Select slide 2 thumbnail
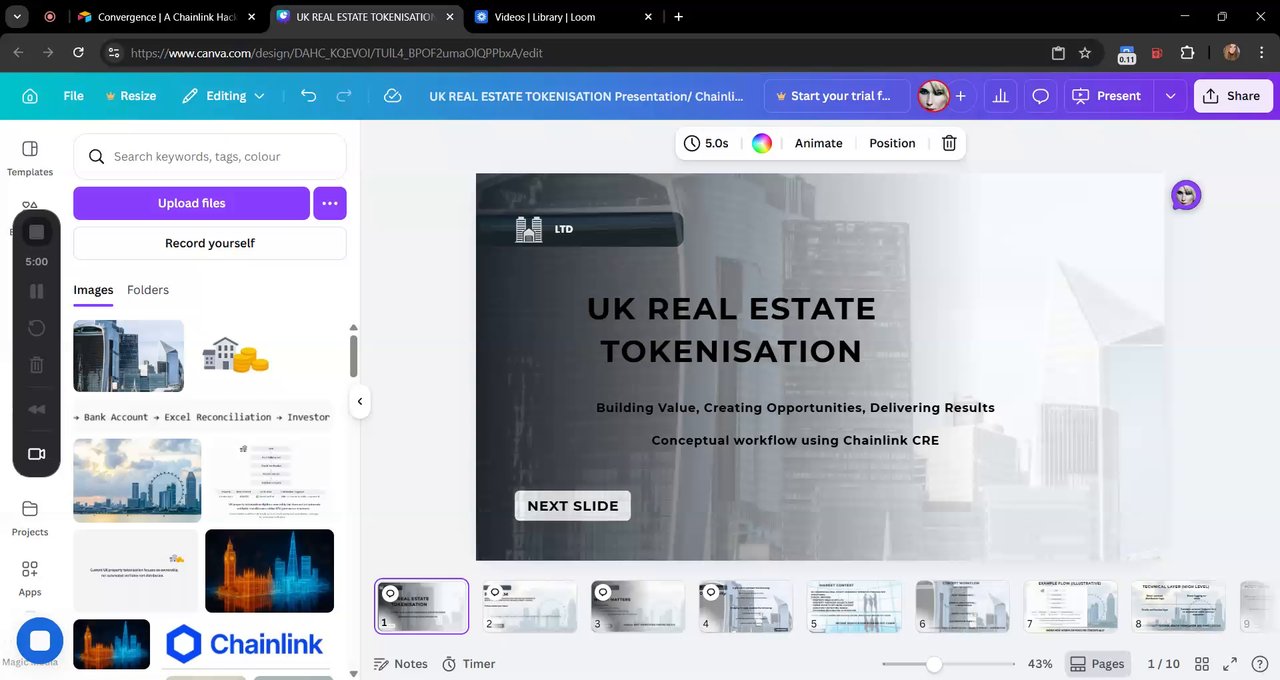Viewport: 1280px width, 680px height. pyautogui.click(x=530, y=606)
